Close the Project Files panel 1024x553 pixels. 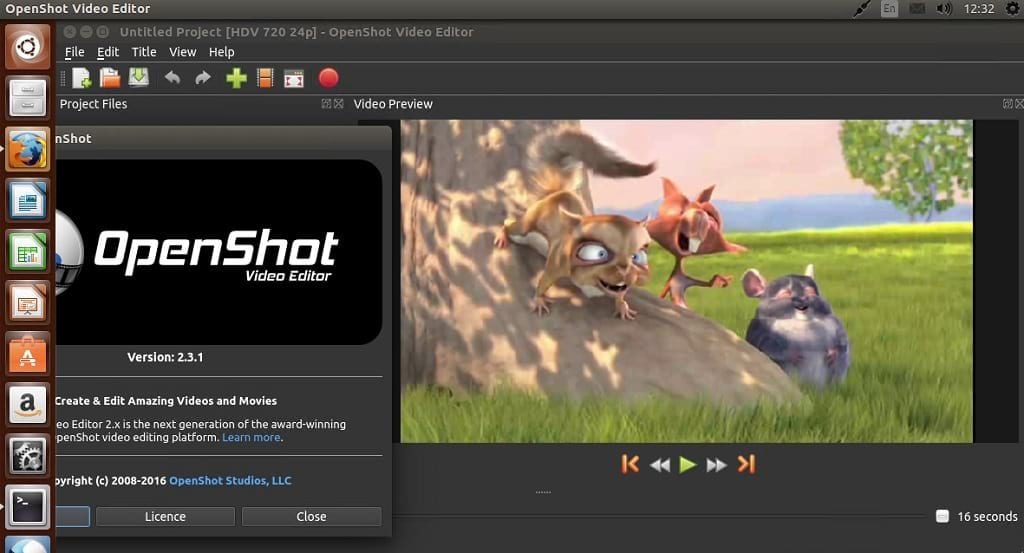click(338, 104)
